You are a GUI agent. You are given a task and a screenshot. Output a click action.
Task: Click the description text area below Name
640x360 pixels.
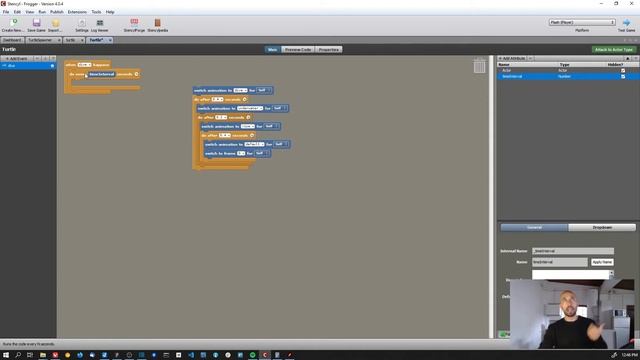point(571,275)
